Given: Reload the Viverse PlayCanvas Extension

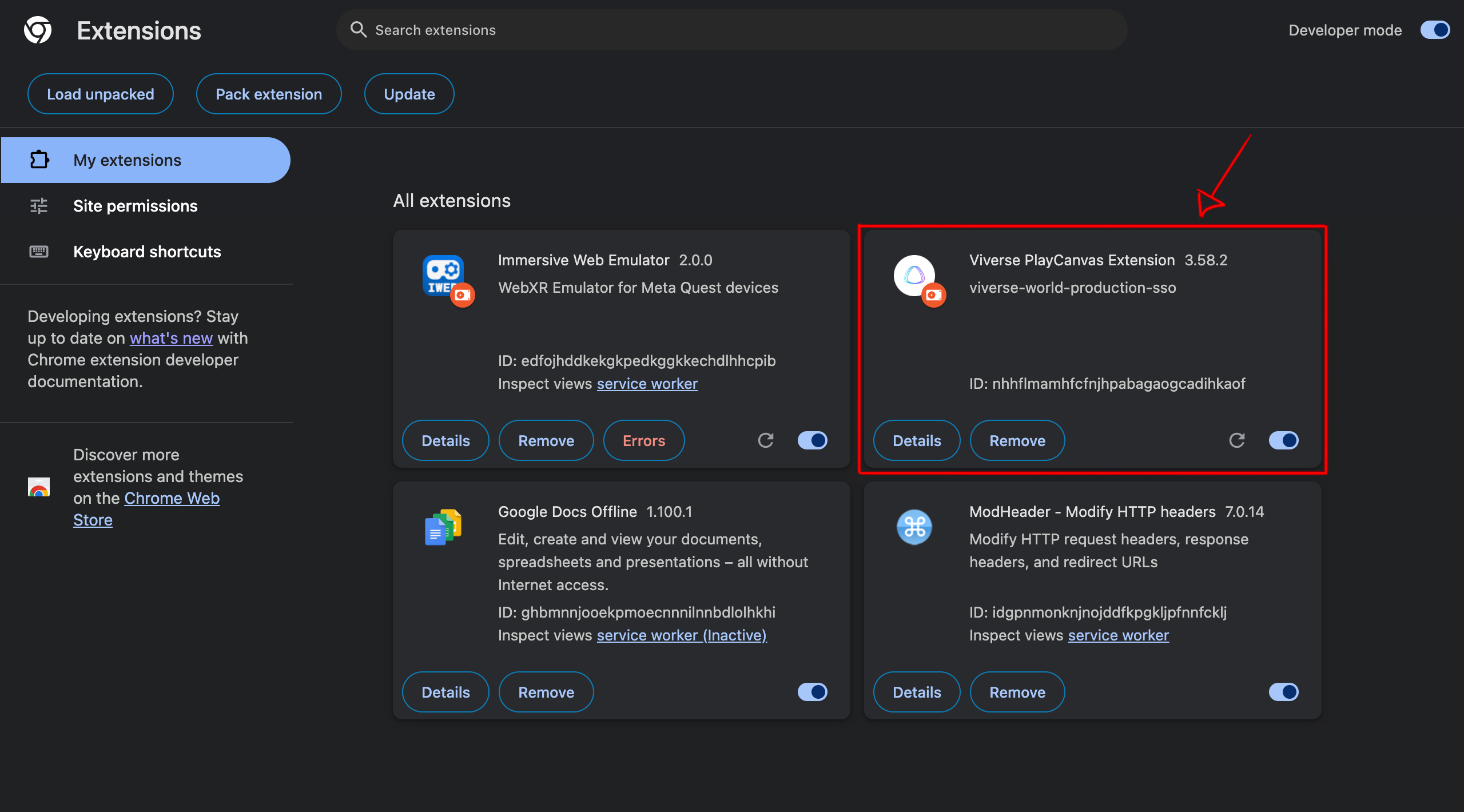Looking at the screenshot, I should pos(1236,440).
